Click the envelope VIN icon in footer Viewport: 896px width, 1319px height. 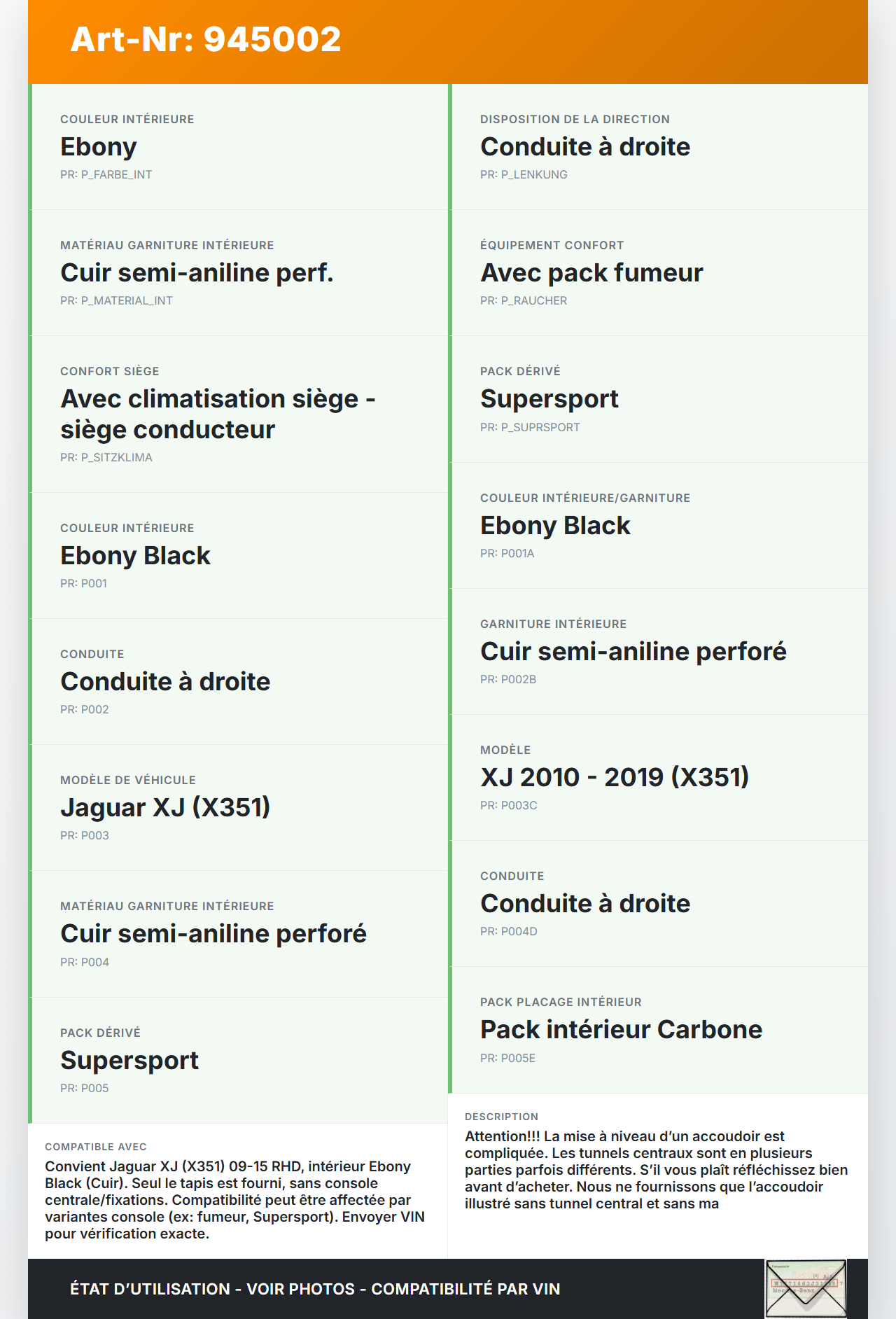(806, 1288)
